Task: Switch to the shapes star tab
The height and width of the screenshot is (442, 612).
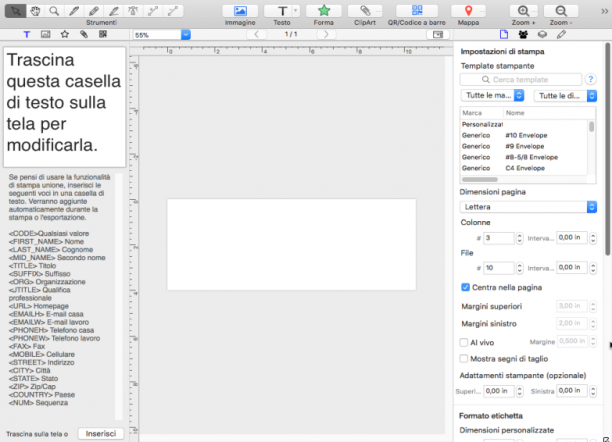Action: (65, 34)
